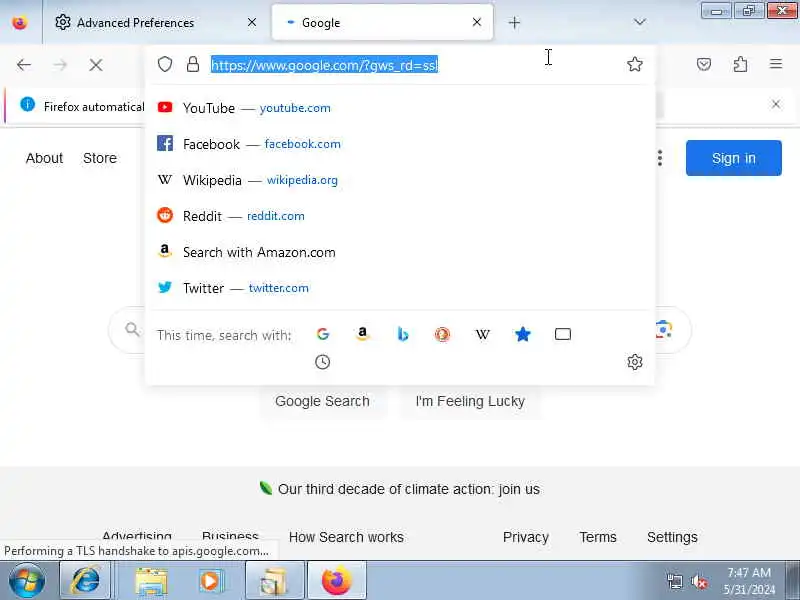800x600 pixels.
Task: Open Google apps grid menu
Action: 660,158
